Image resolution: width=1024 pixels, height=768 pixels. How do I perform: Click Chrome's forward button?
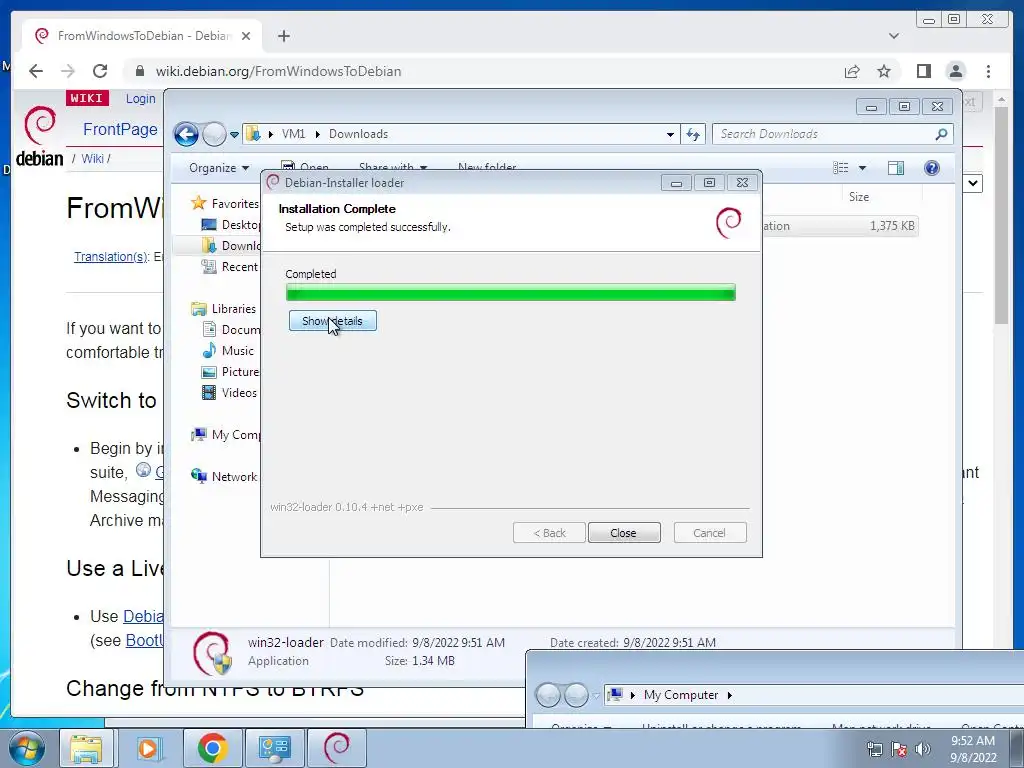[x=68, y=71]
